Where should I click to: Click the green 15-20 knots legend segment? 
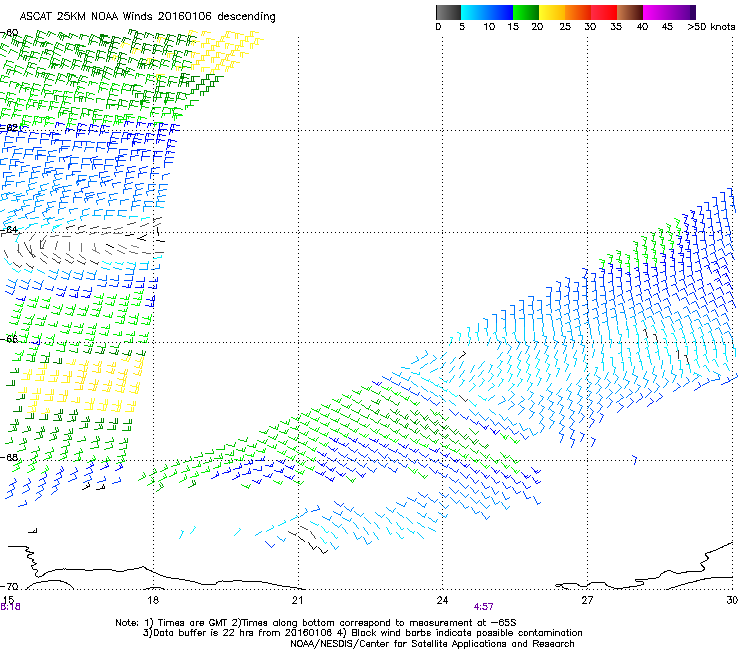pos(526,12)
